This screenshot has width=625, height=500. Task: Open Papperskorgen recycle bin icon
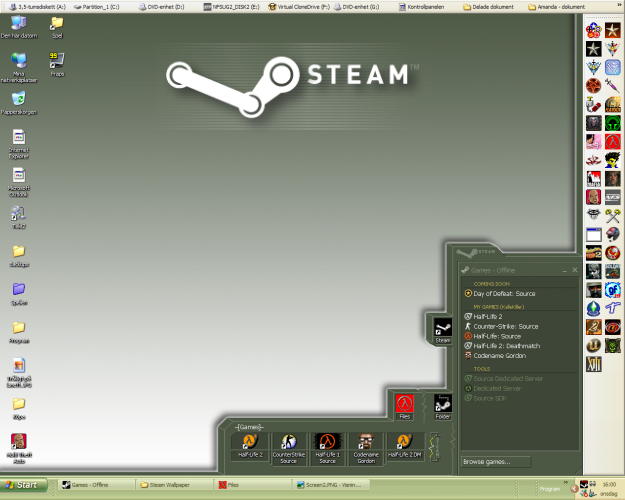(x=18, y=99)
